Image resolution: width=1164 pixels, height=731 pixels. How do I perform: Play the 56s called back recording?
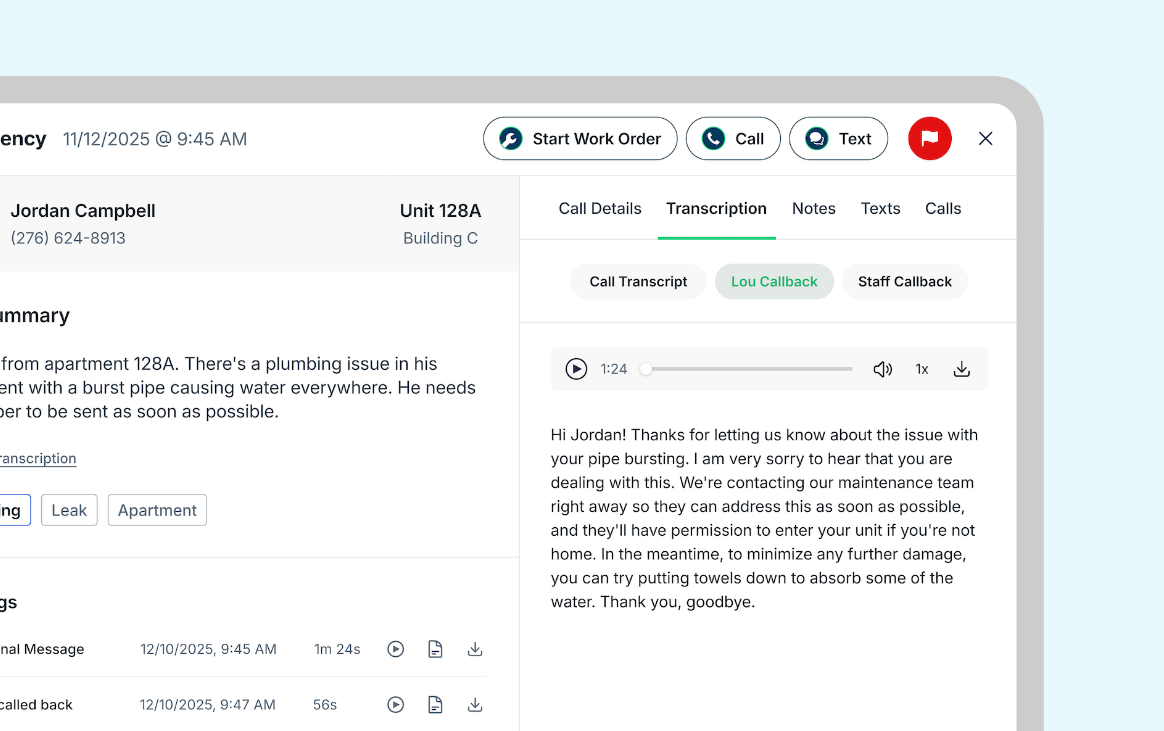coord(396,705)
